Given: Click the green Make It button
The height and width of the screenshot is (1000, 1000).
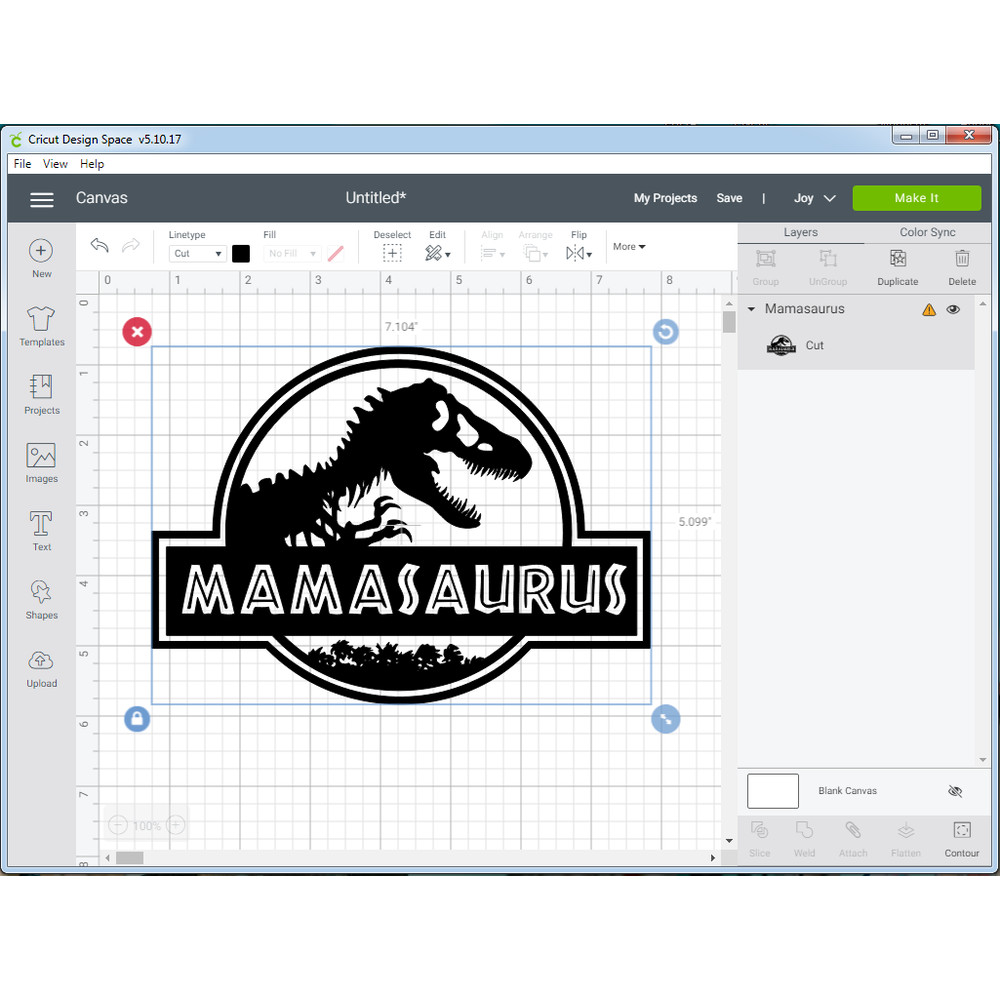Looking at the screenshot, I should (916, 197).
